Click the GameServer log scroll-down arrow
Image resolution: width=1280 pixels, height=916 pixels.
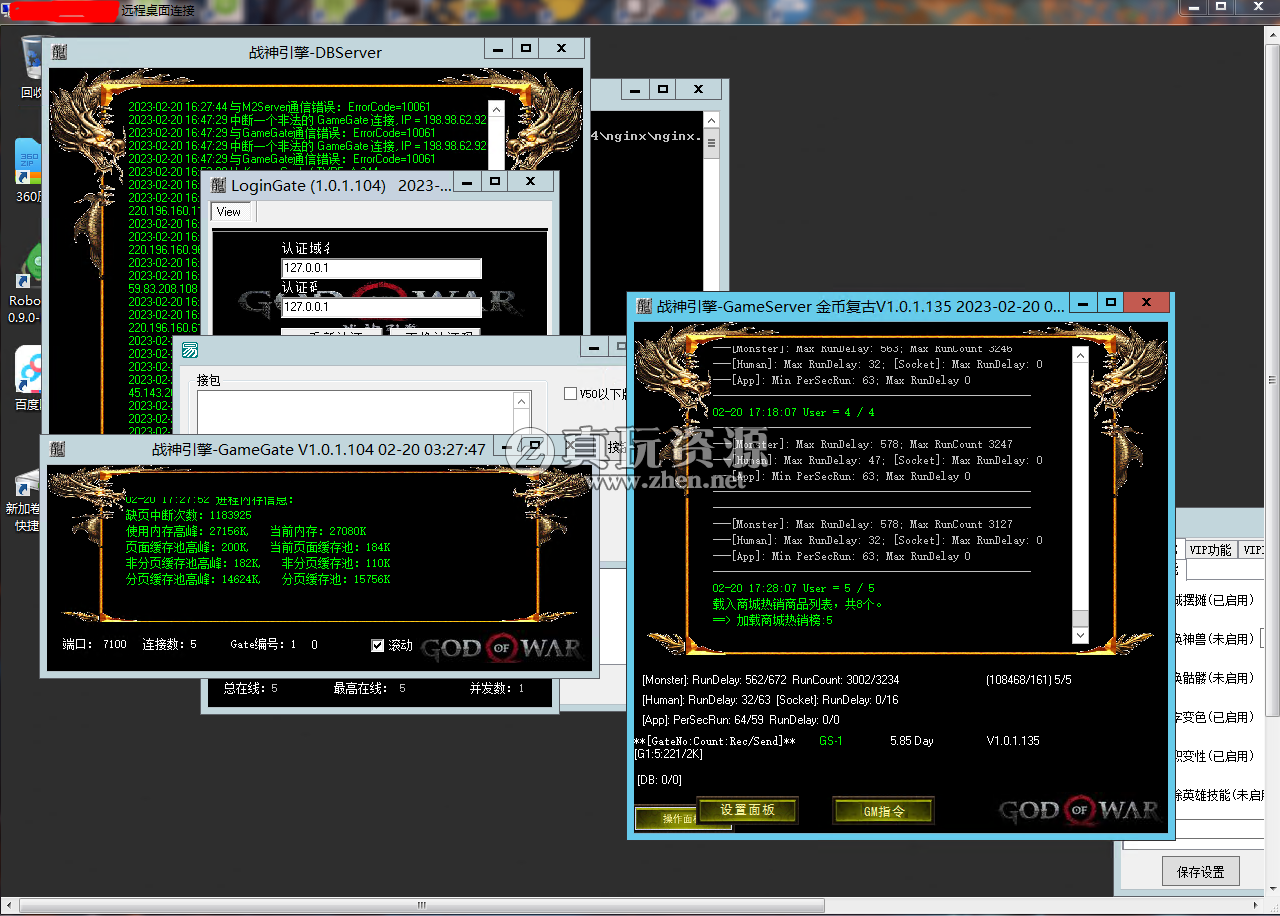[1079, 636]
